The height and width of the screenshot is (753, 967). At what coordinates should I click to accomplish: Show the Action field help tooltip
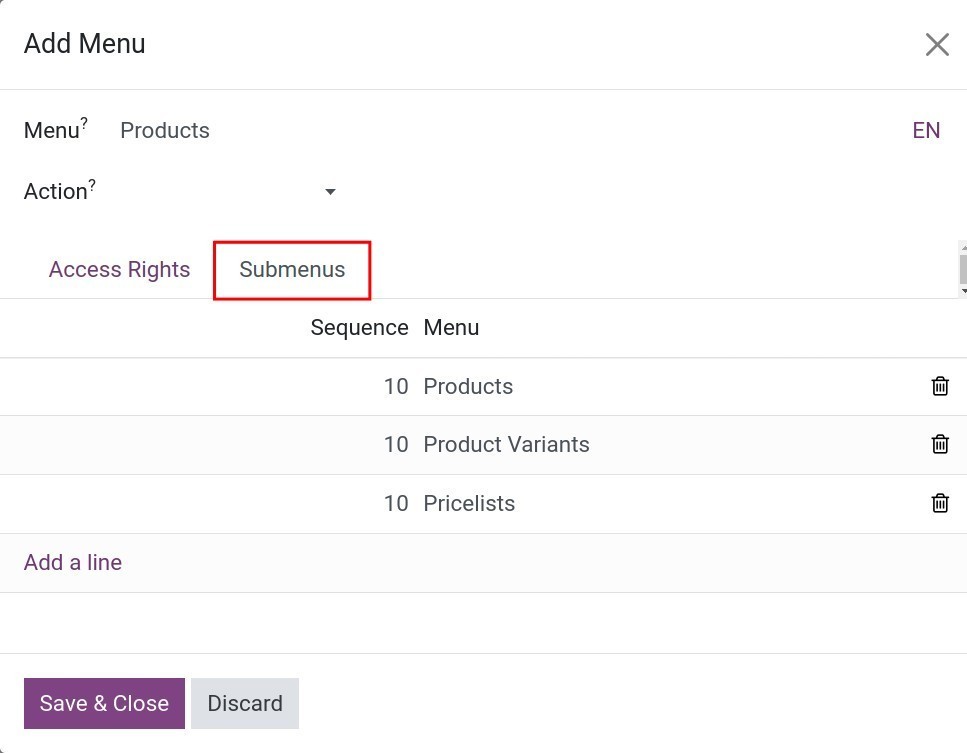point(92,183)
